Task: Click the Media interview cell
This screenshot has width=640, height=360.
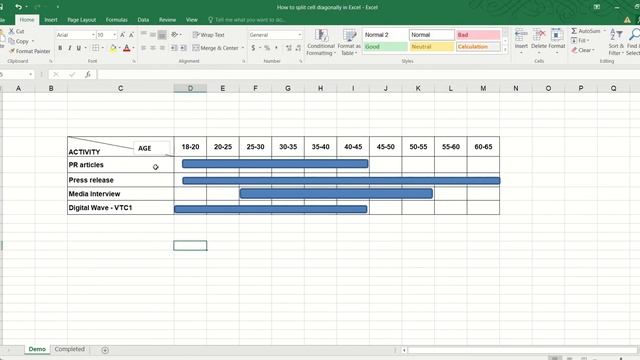Action: 120,194
